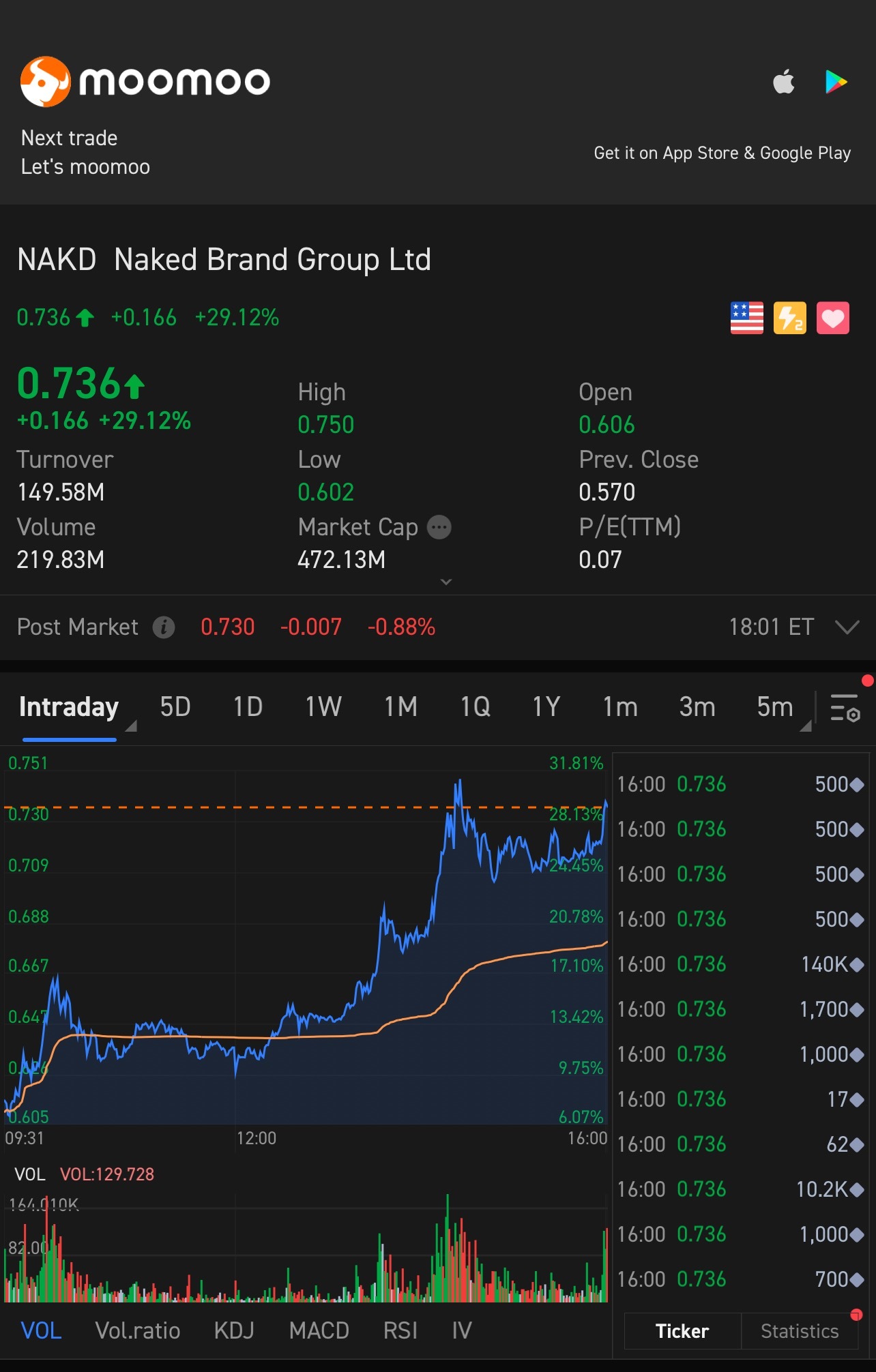This screenshot has height=1372, width=876.
Task: Click the Low value 0.602
Action: 326,492
